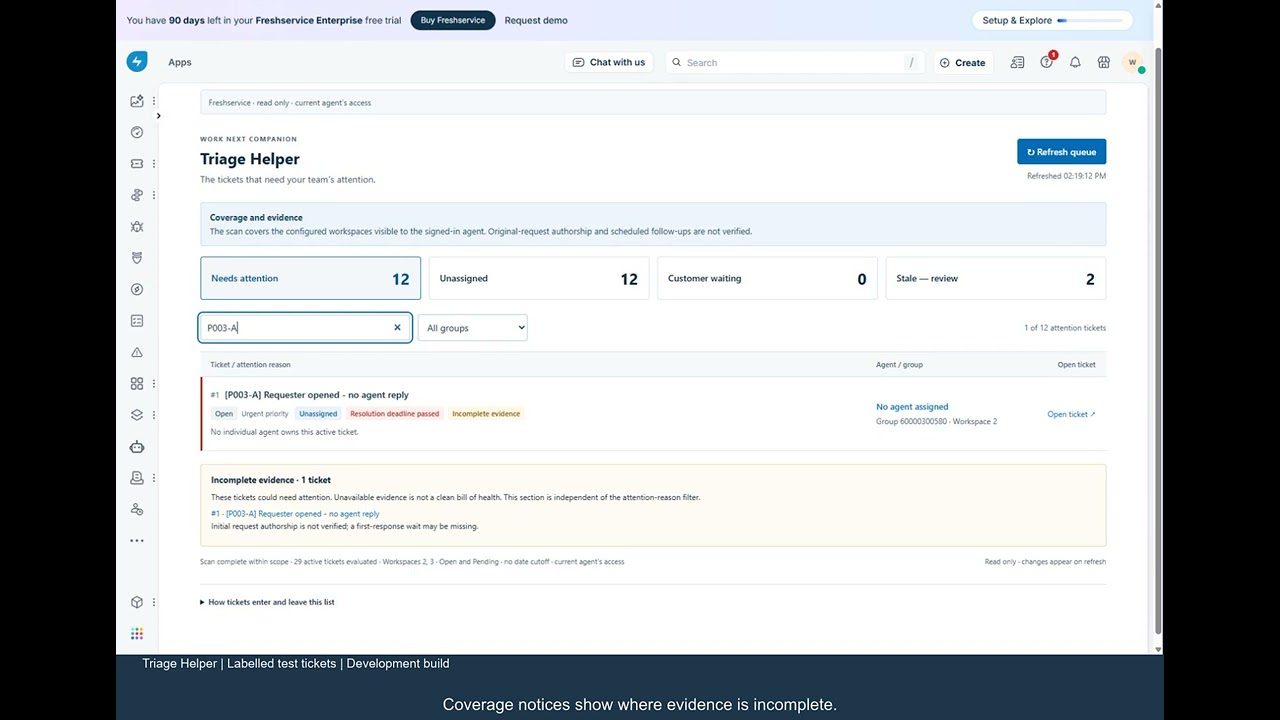Click the Ticket / attention reason column header
The image size is (1280, 720).
coord(250,365)
